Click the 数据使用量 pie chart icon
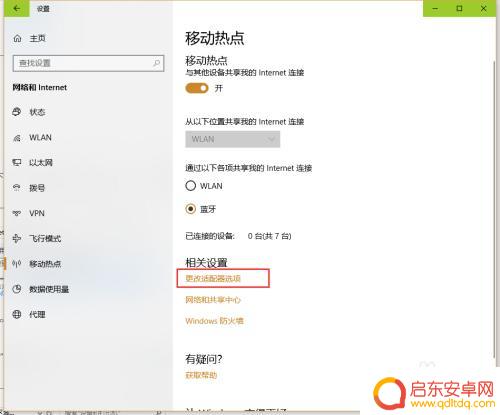Viewport: 500px width, 415px height. tap(17, 289)
